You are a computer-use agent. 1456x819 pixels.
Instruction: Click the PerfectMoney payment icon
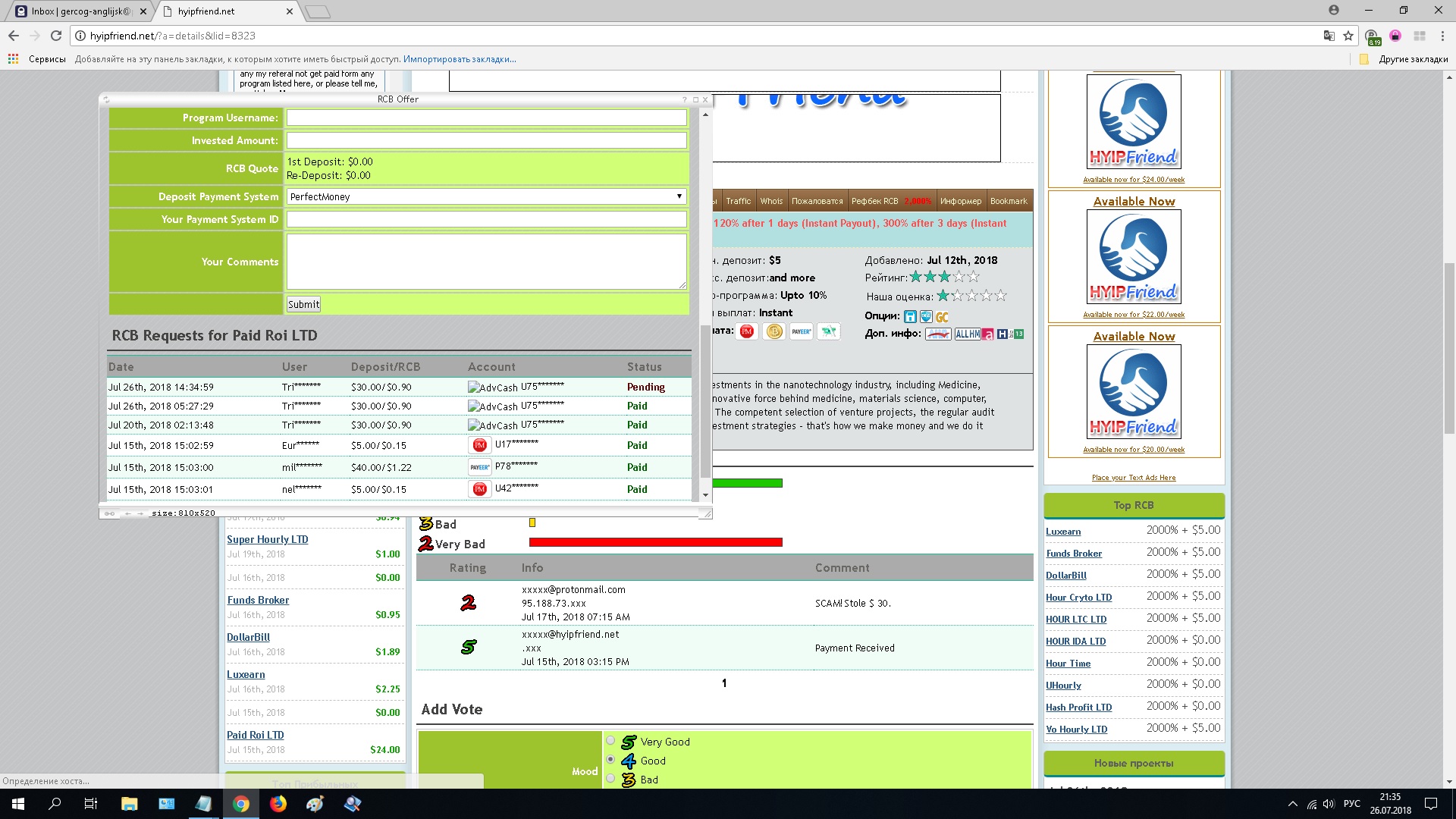coord(747,331)
